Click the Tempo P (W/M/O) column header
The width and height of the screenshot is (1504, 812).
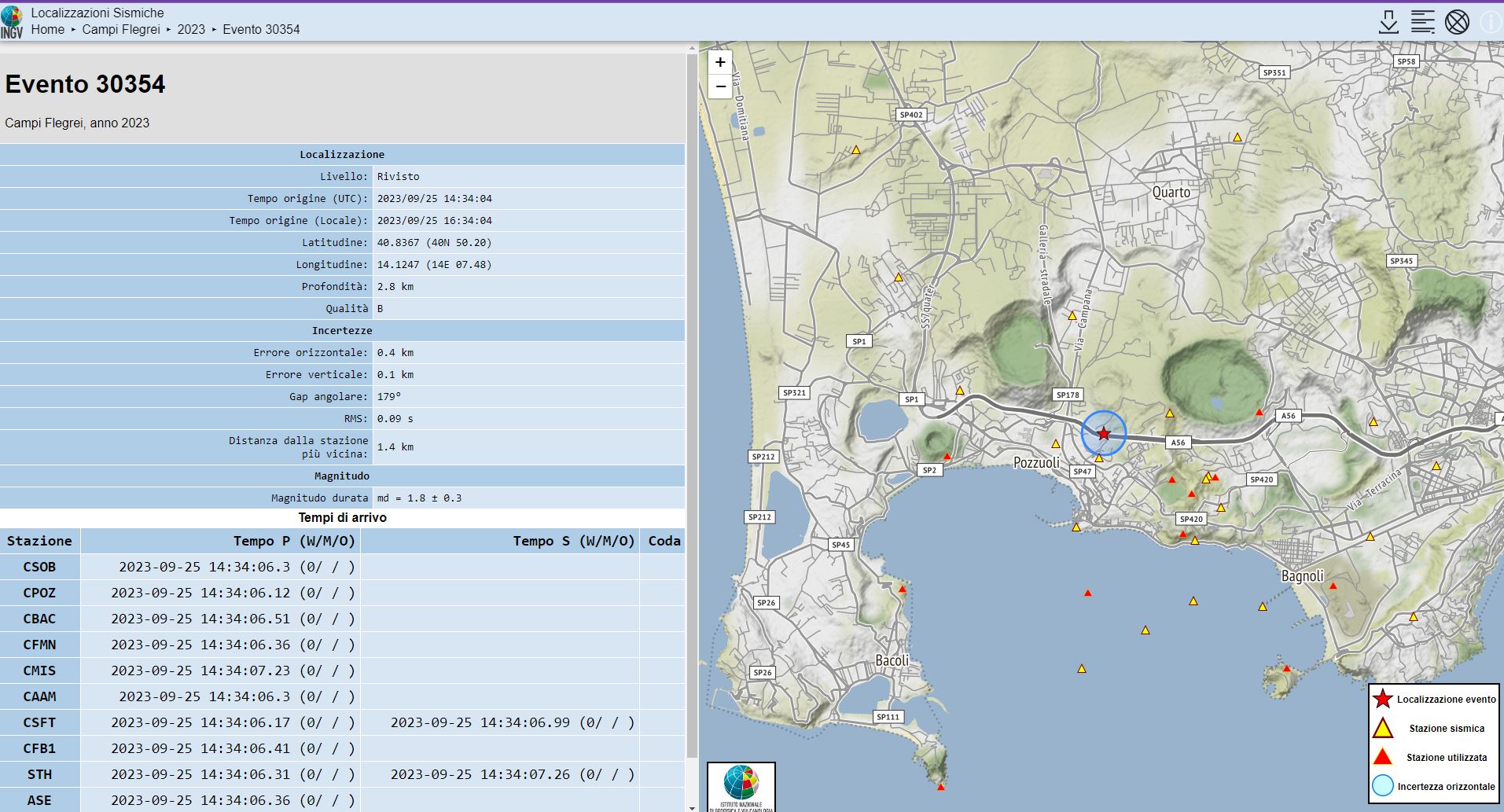[294, 541]
